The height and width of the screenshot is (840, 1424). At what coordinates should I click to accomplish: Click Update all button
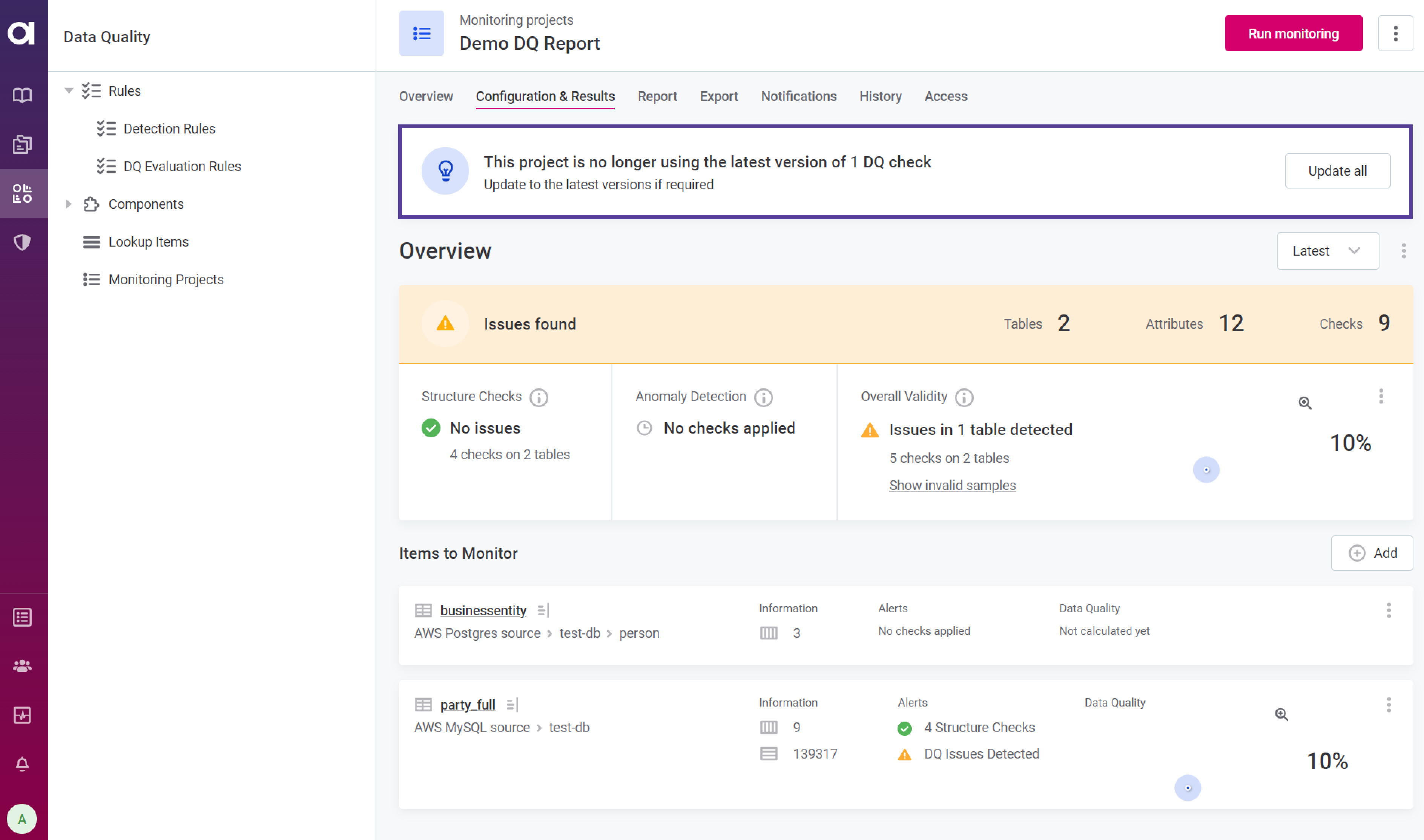click(x=1337, y=171)
